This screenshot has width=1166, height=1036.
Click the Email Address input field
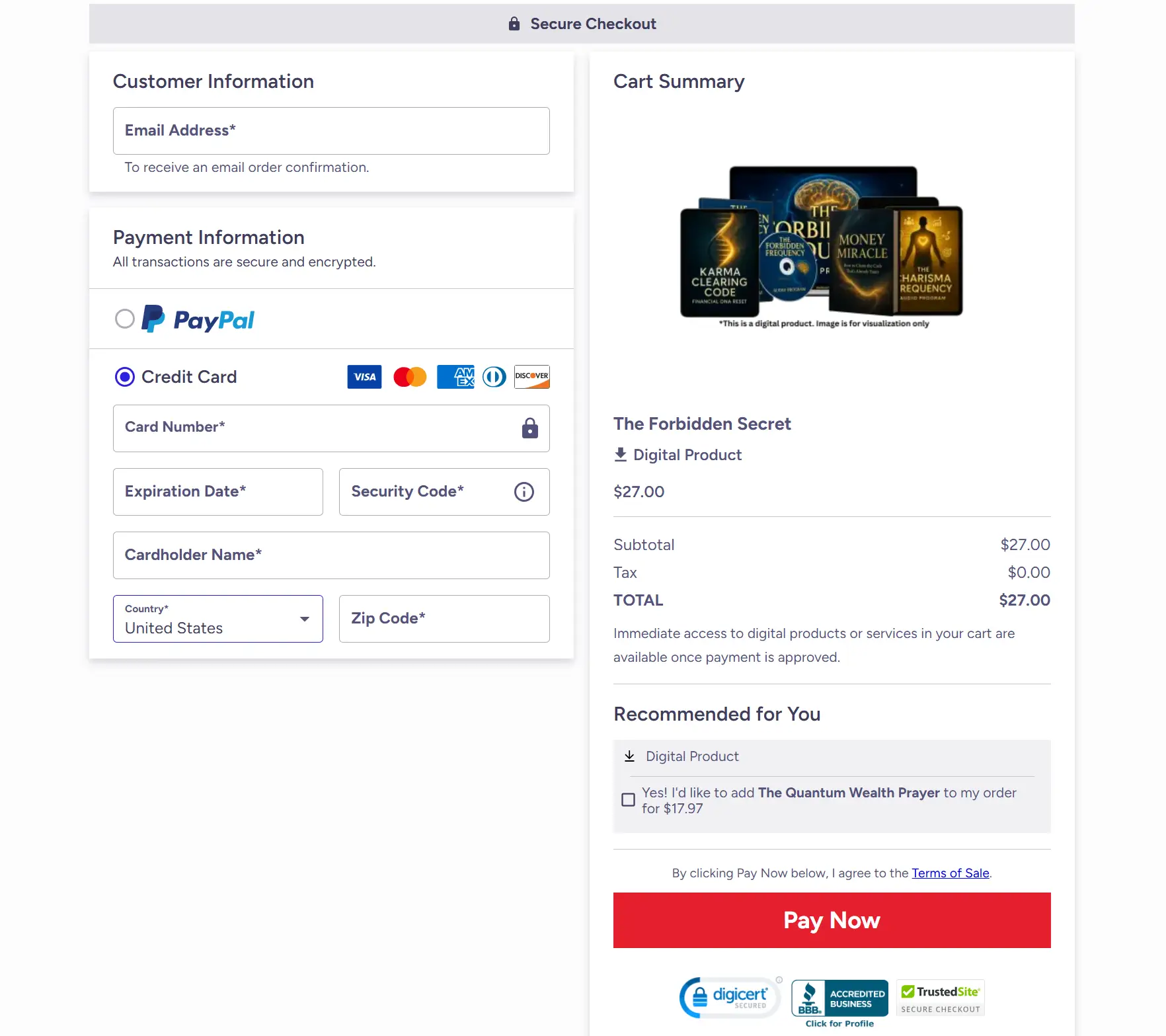(331, 131)
